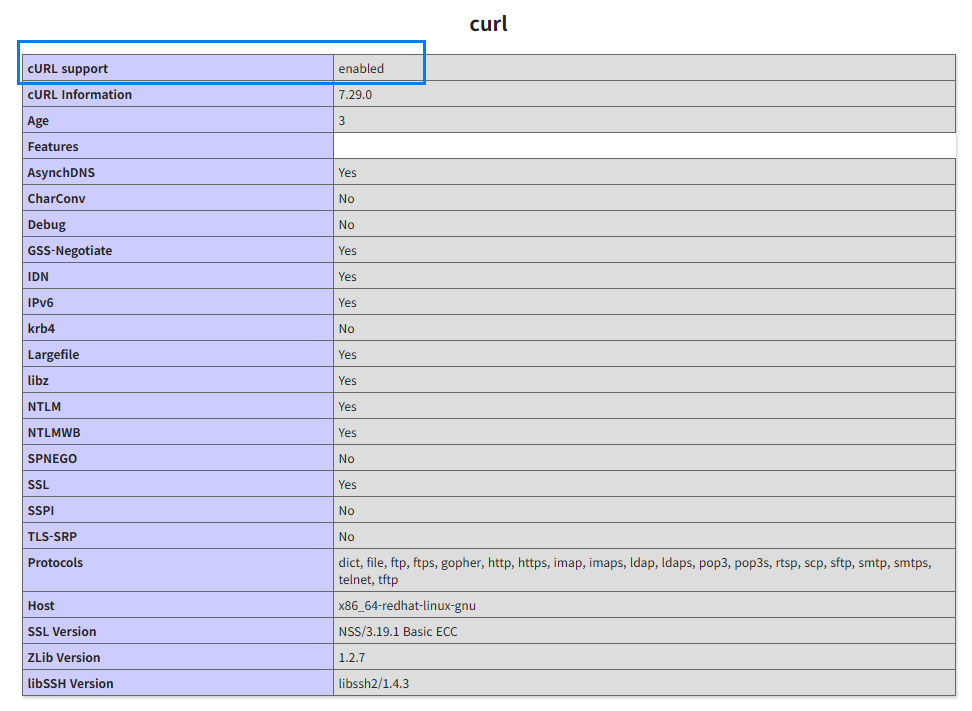
Task: Select the 'GSS-Negotiate' label
Action: [69, 251]
